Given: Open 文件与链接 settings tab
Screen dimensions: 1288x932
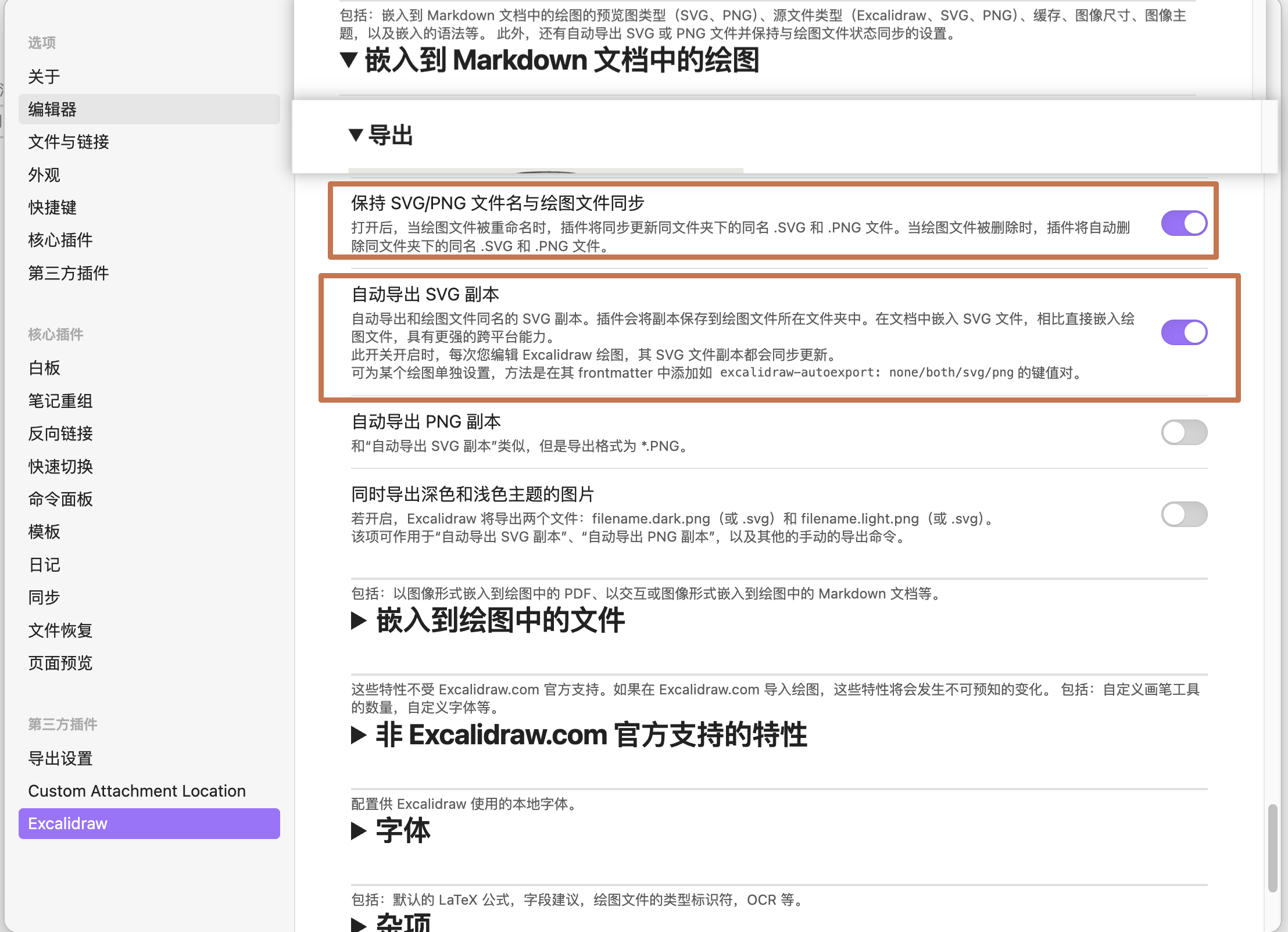Looking at the screenshot, I should point(69,142).
